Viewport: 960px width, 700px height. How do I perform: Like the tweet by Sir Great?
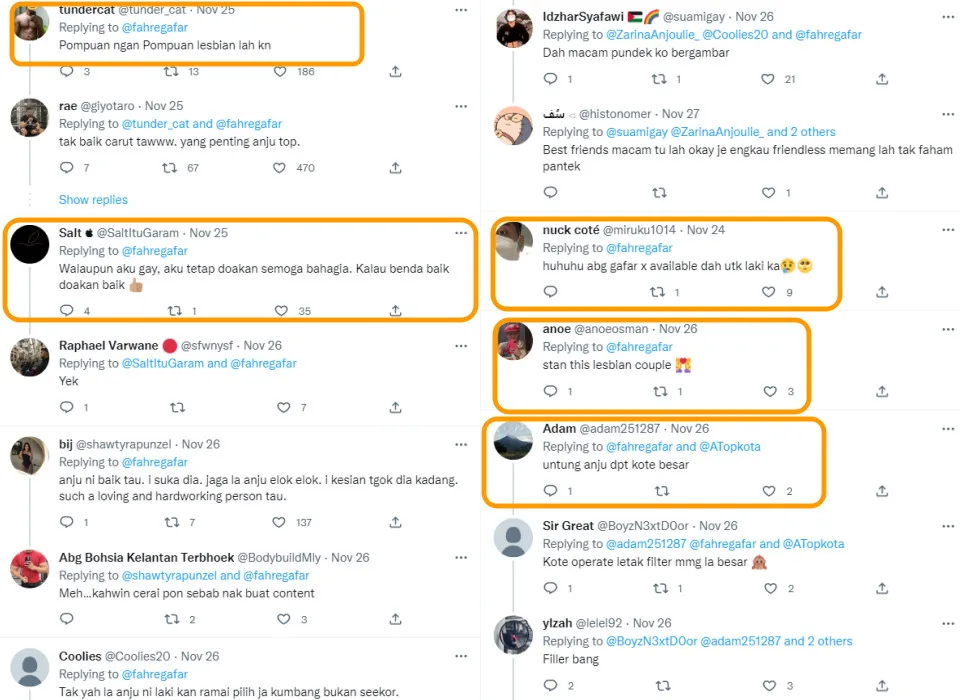pyautogui.click(x=767, y=588)
